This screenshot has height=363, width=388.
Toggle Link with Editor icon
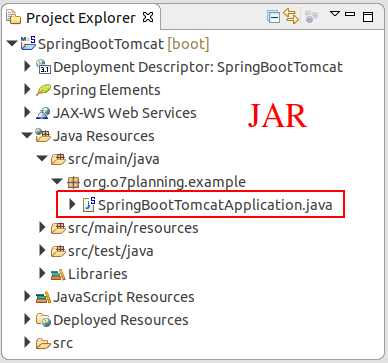291,16
